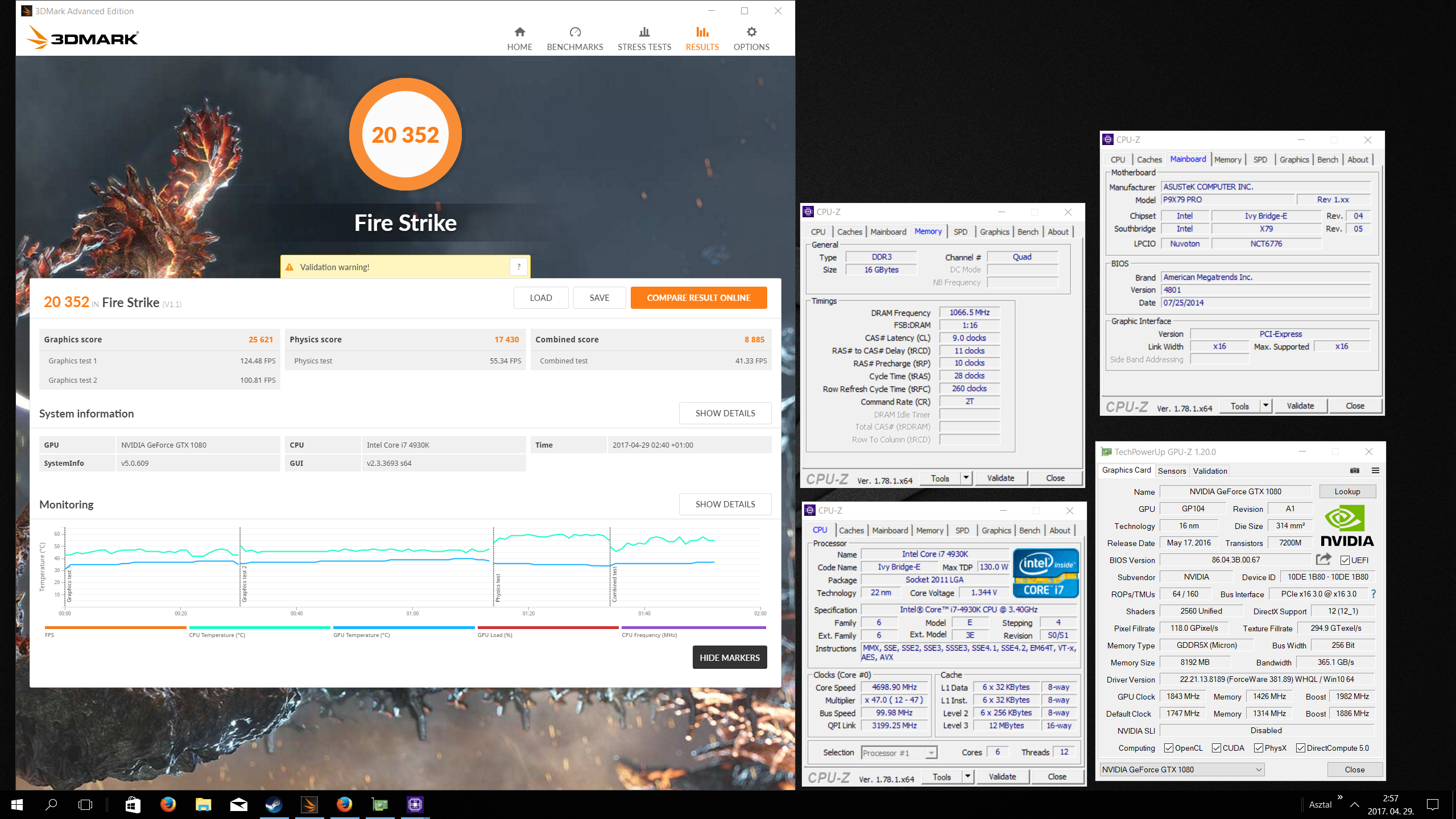Switch to the Sensors tab in GPU-Z
The image size is (1456, 819).
1172,471
